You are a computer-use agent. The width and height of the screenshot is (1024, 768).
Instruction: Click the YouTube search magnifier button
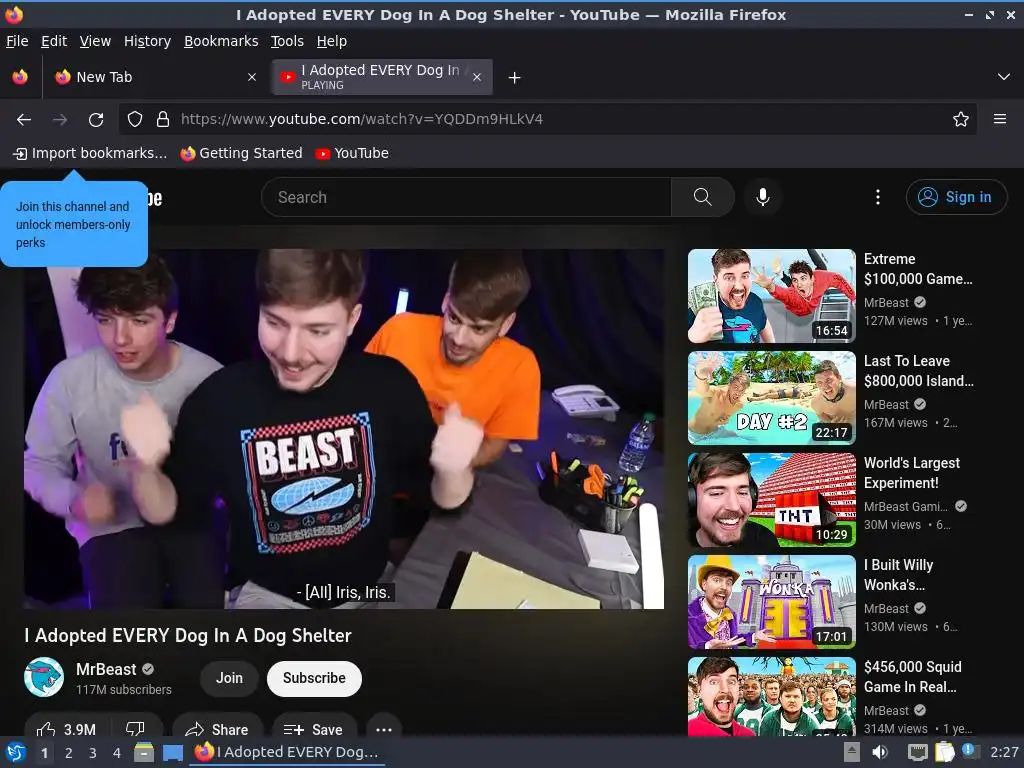(703, 197)
